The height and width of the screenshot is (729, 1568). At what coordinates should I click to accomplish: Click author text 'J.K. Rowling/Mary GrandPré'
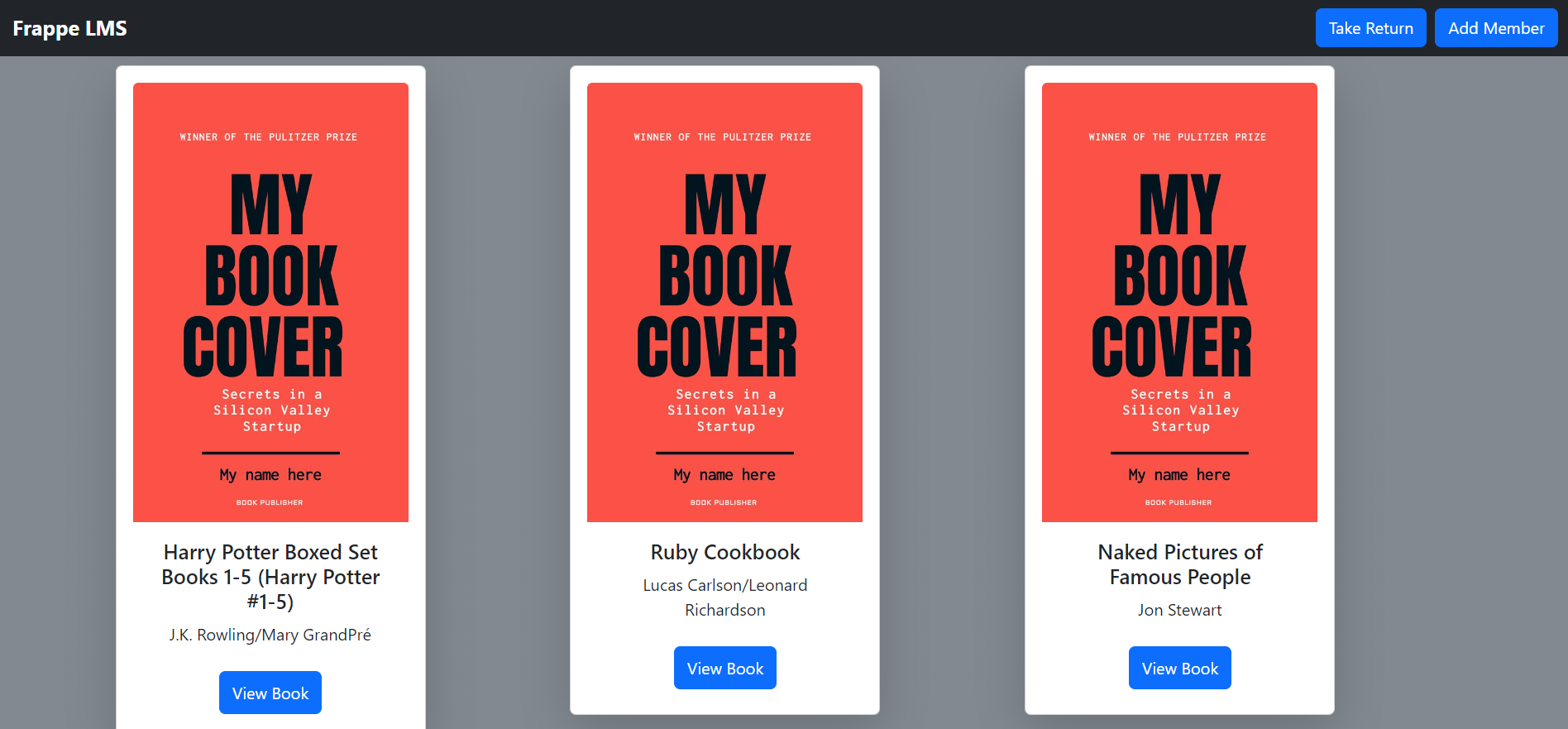coord(270,635)
